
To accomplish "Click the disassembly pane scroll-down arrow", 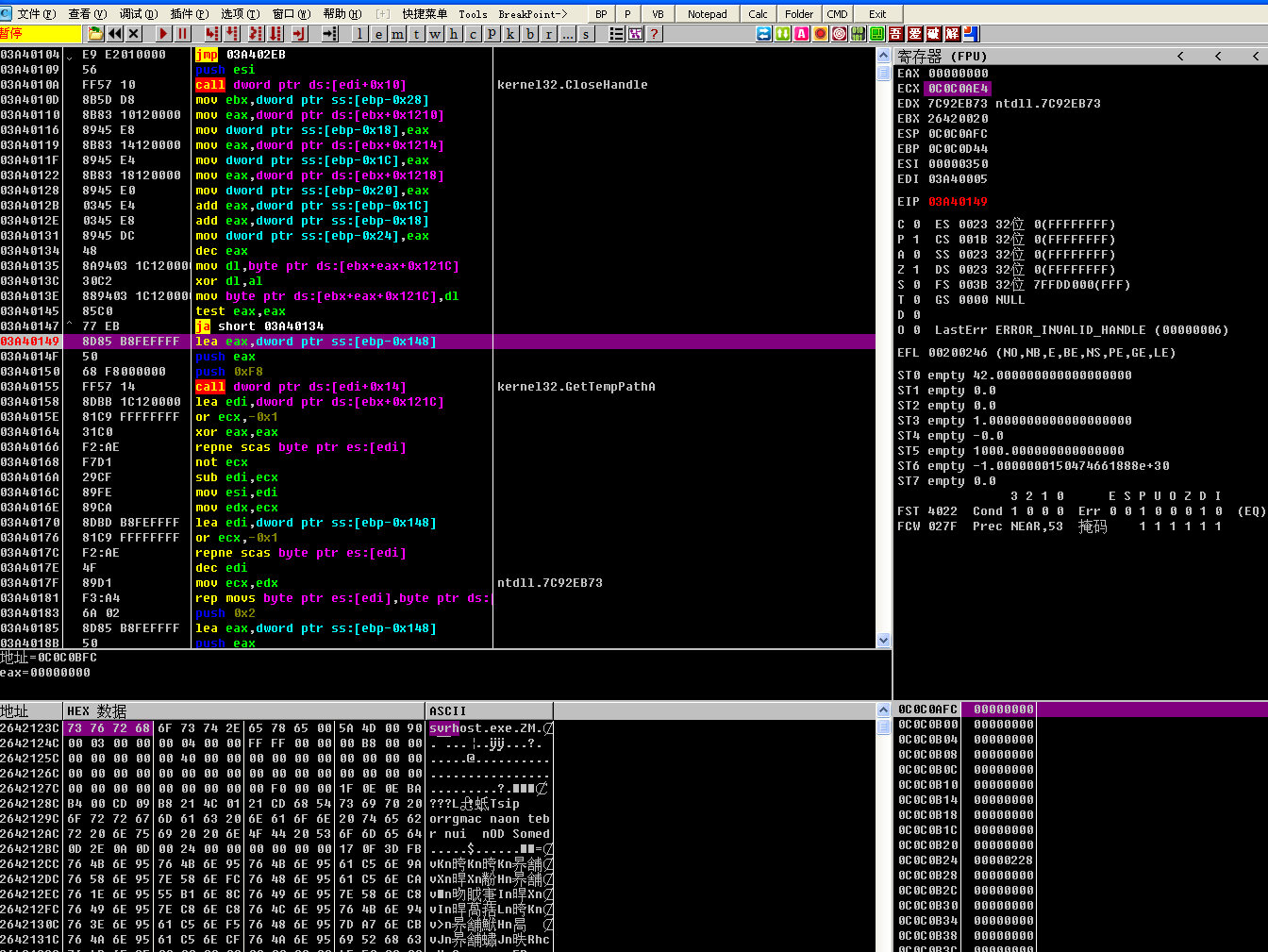I will point(884,641).
